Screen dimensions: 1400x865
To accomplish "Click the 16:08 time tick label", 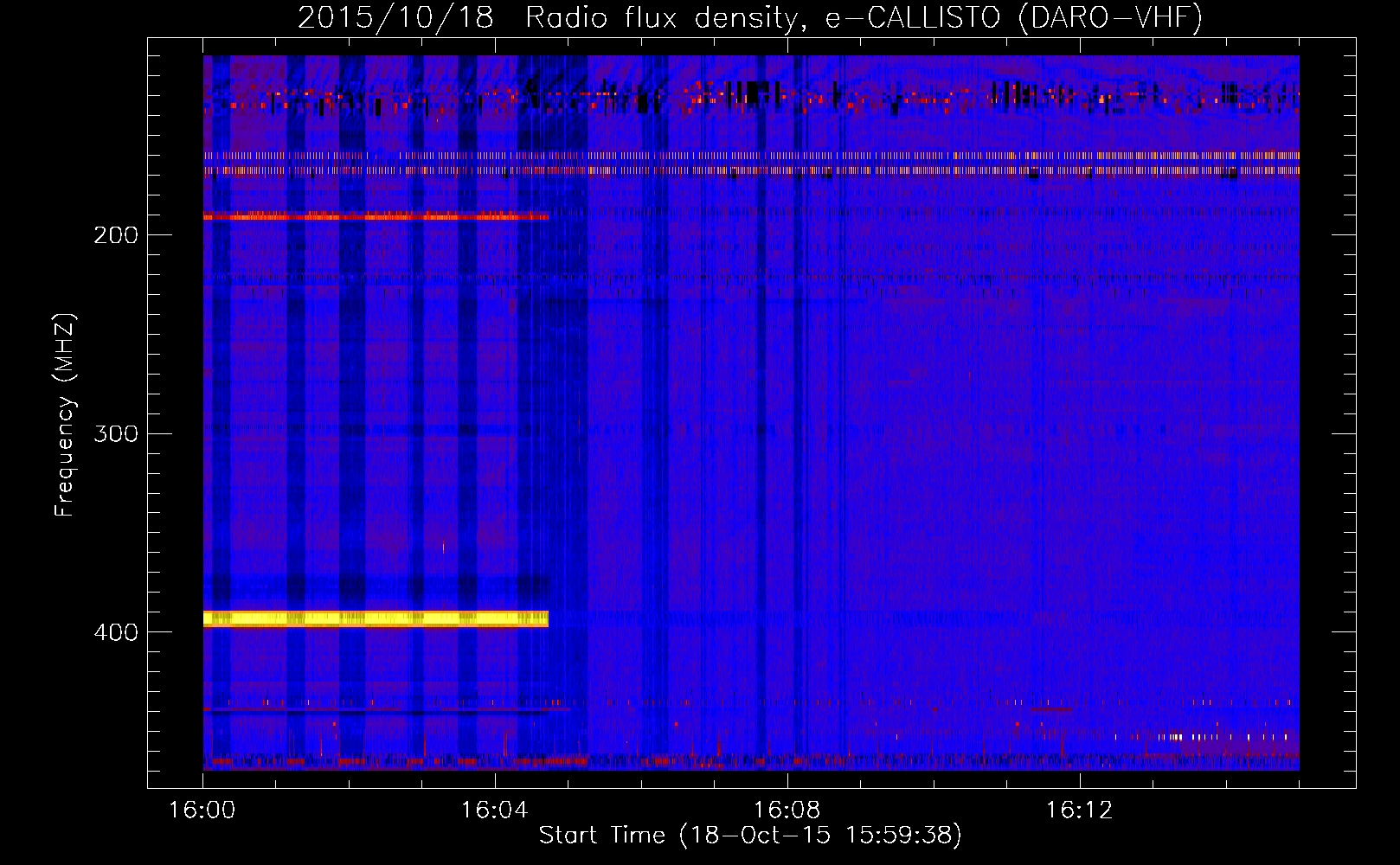I will (787, 810).
